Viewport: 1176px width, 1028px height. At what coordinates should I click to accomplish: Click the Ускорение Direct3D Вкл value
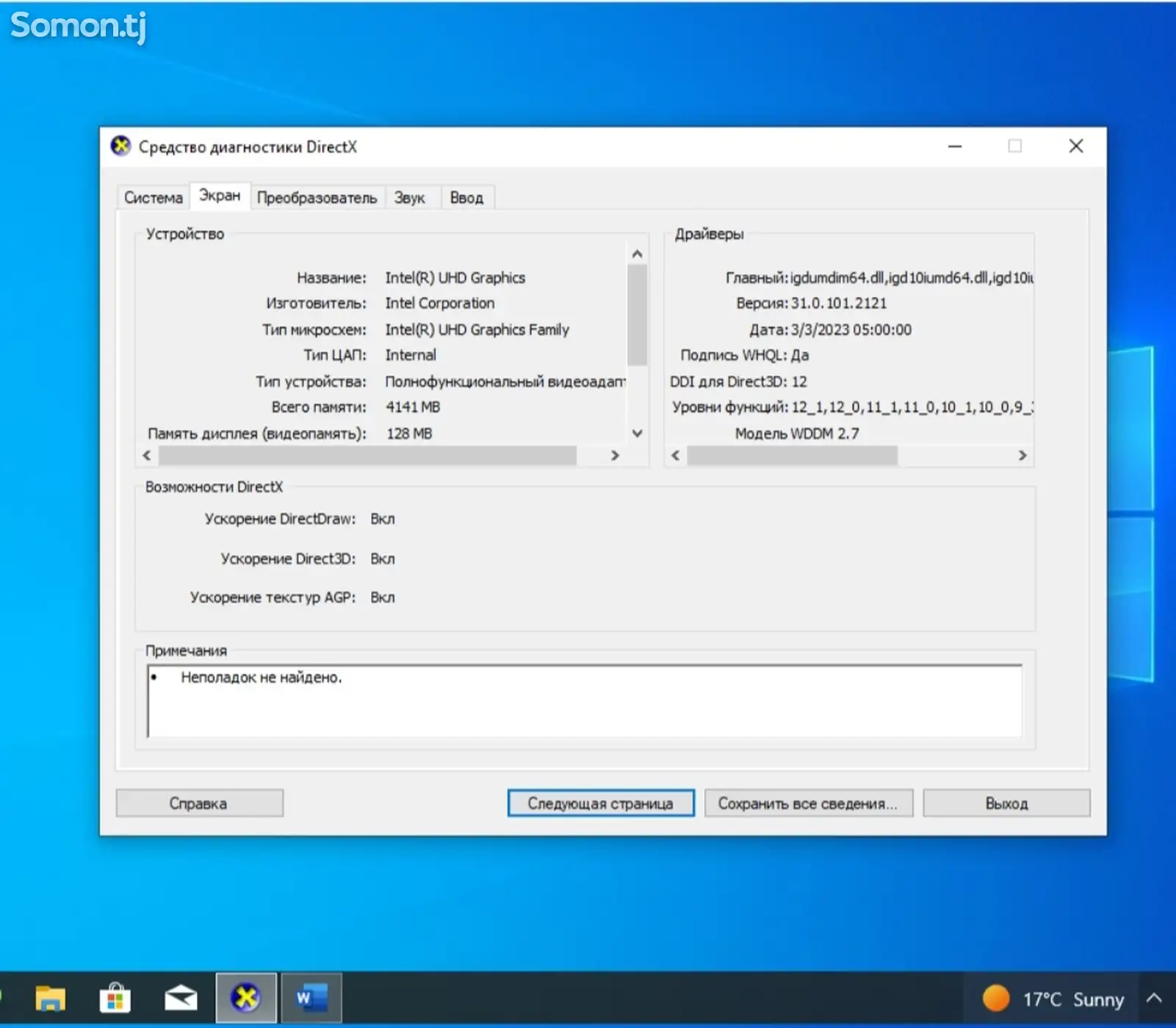383,558
